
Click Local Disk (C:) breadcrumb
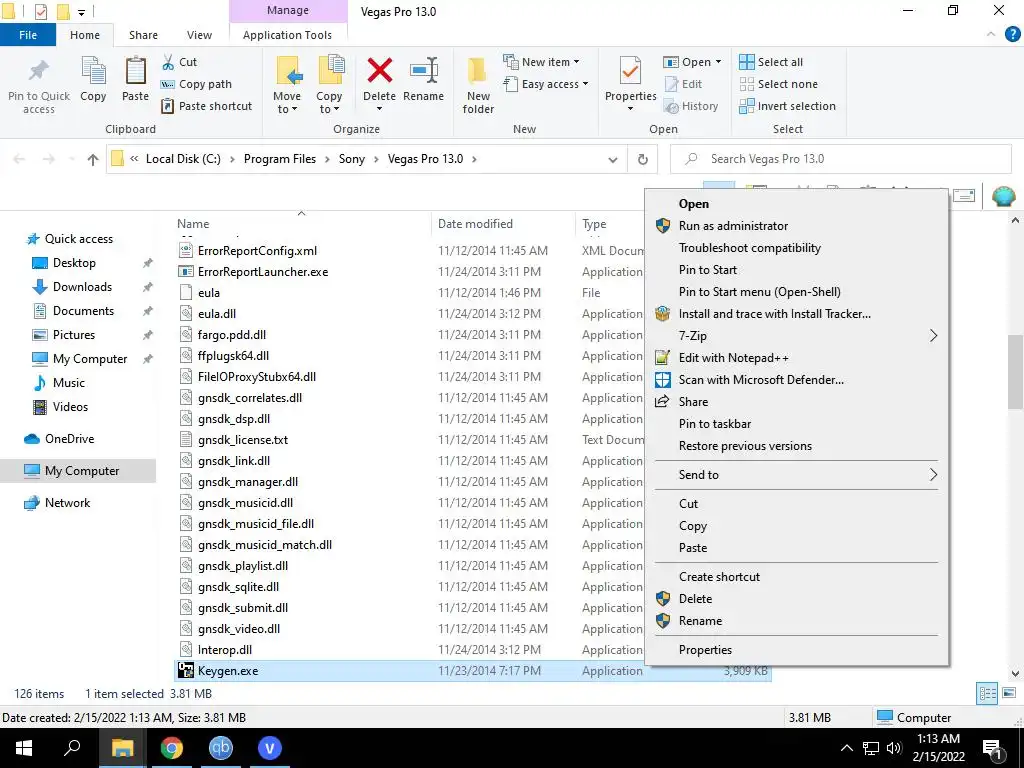tap(183, 159)
